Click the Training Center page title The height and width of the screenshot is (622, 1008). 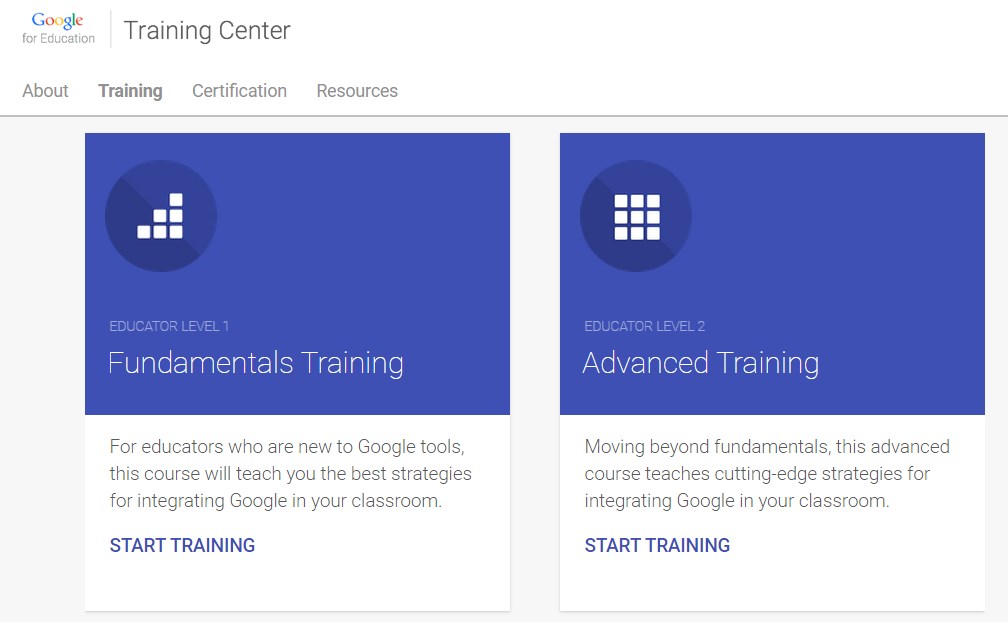(206, 31)
